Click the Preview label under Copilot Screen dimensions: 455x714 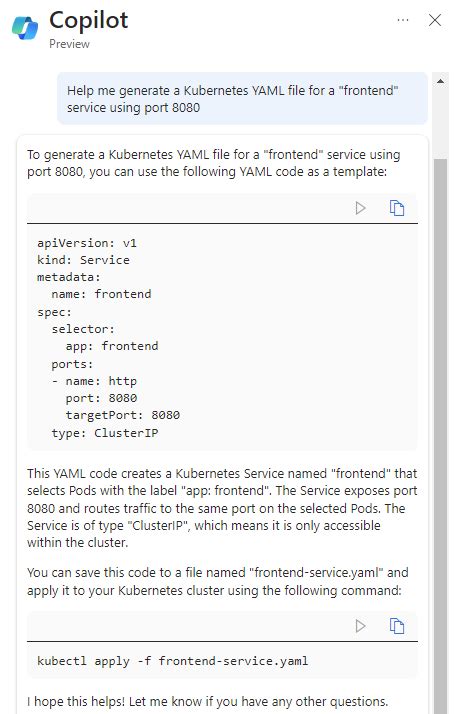click(x=69, y=44)
